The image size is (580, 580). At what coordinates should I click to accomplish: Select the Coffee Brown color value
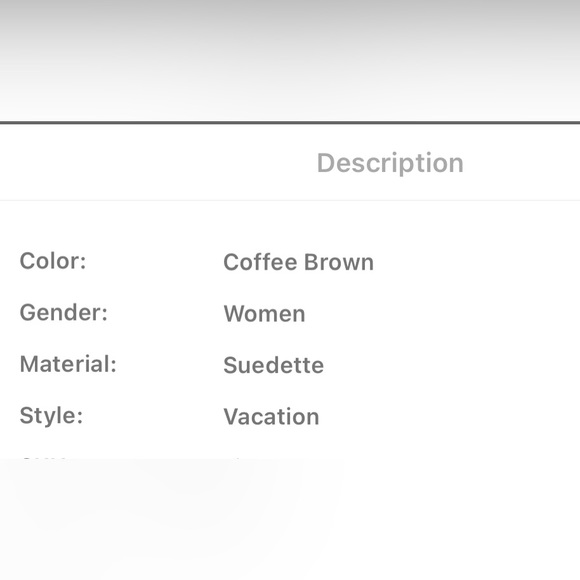pos(299,262)
